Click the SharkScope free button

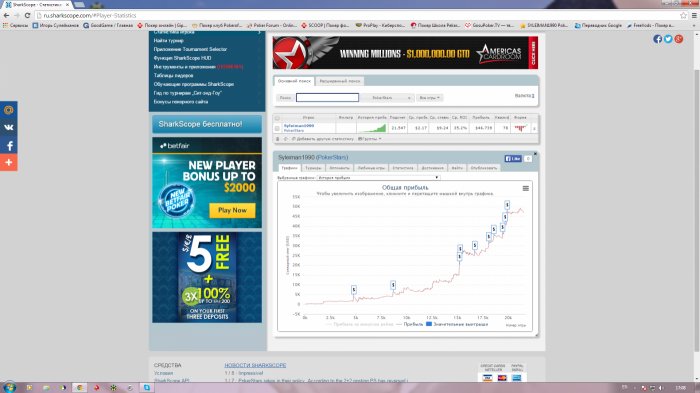point(207,124)
